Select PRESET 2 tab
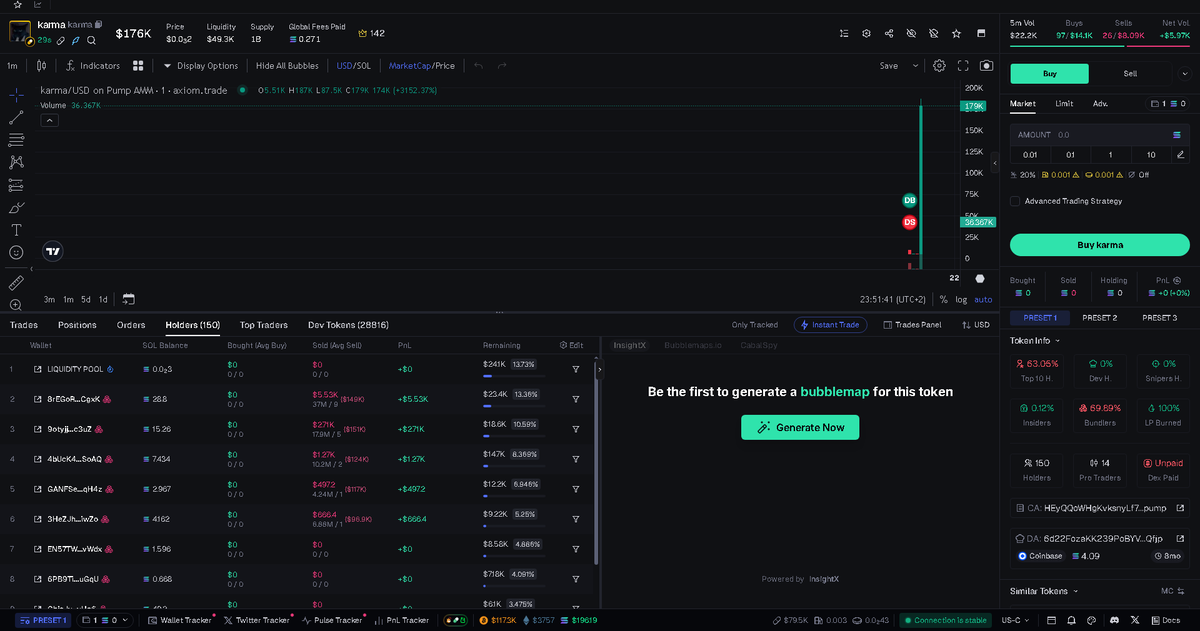 pyautogui.click(x=1100, y=318)
